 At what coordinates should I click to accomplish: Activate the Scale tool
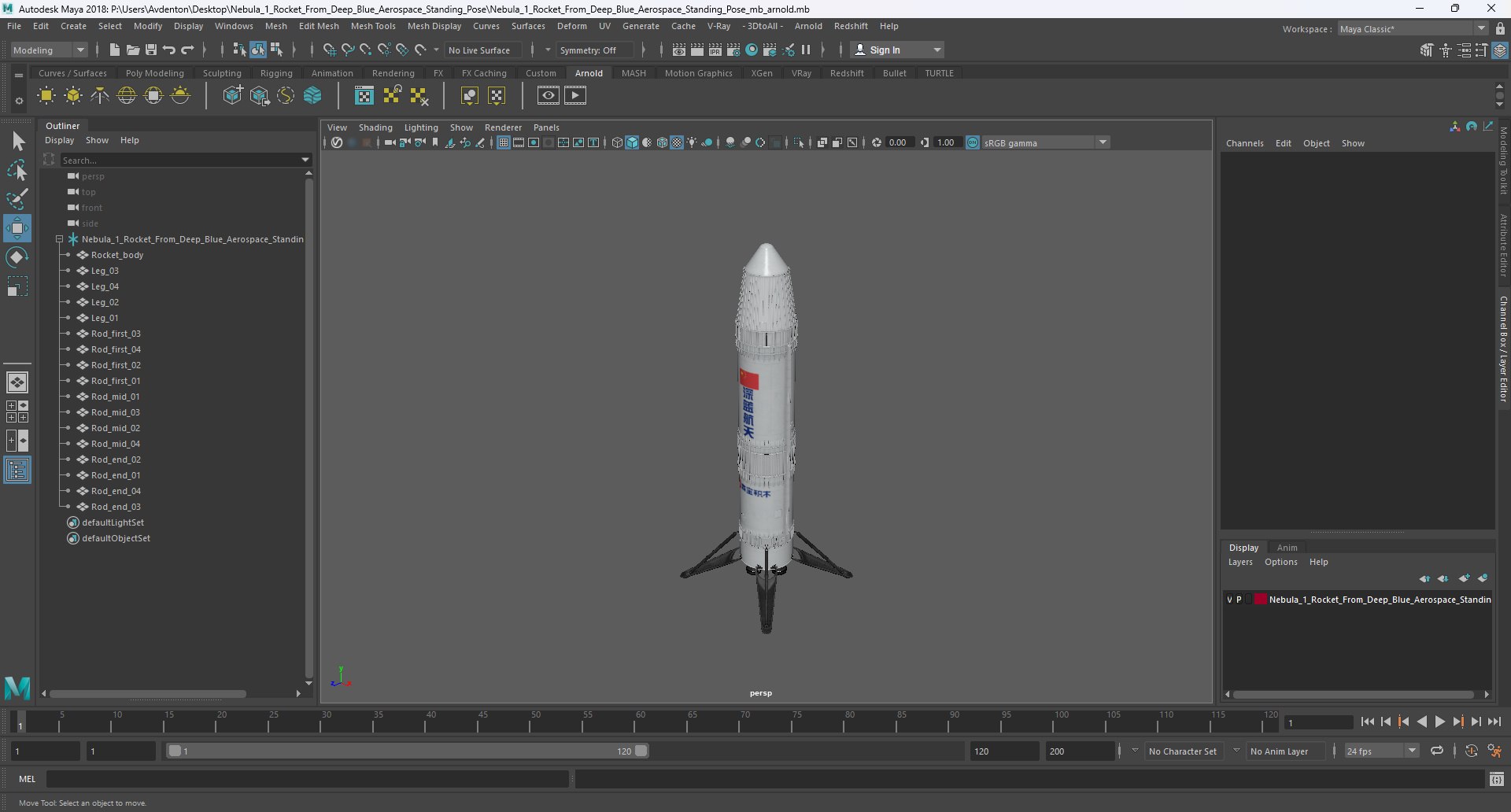tap(17, 286)
